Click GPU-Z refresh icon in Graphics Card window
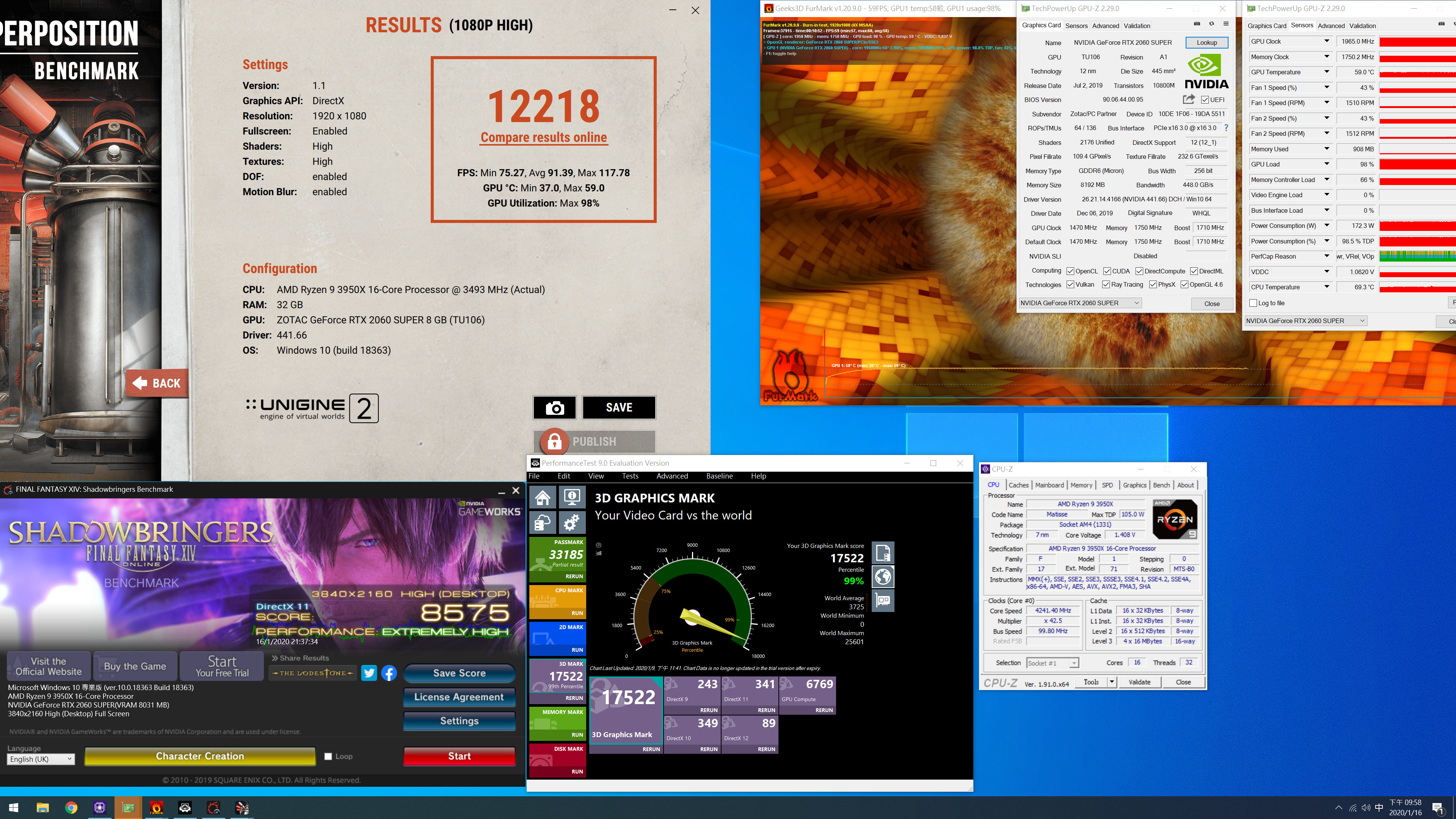The height and width of the screenshot is (819, 1456). (x=1211, y=24)
